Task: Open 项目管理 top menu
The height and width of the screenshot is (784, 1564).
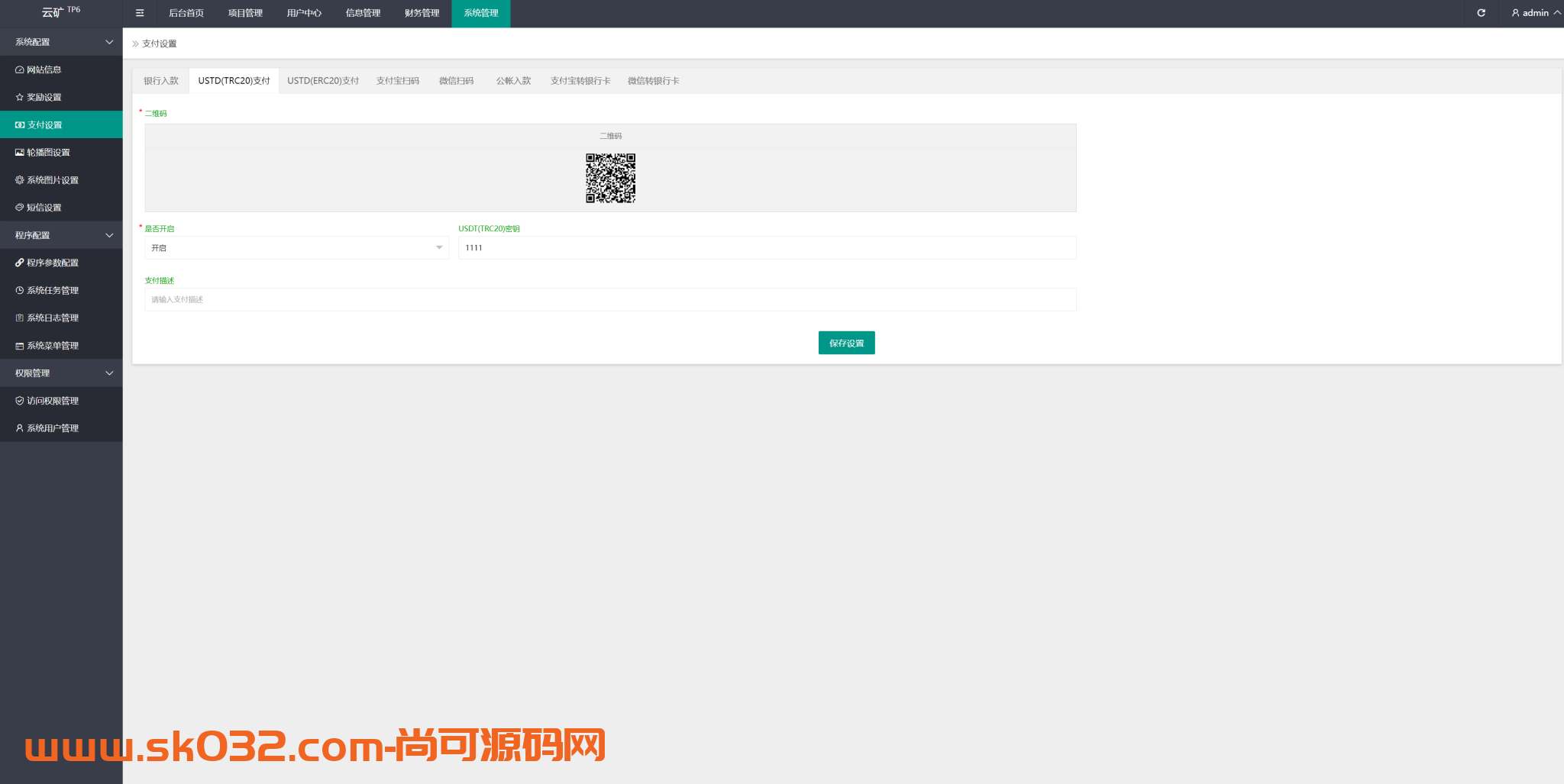Action: point(245,13)
